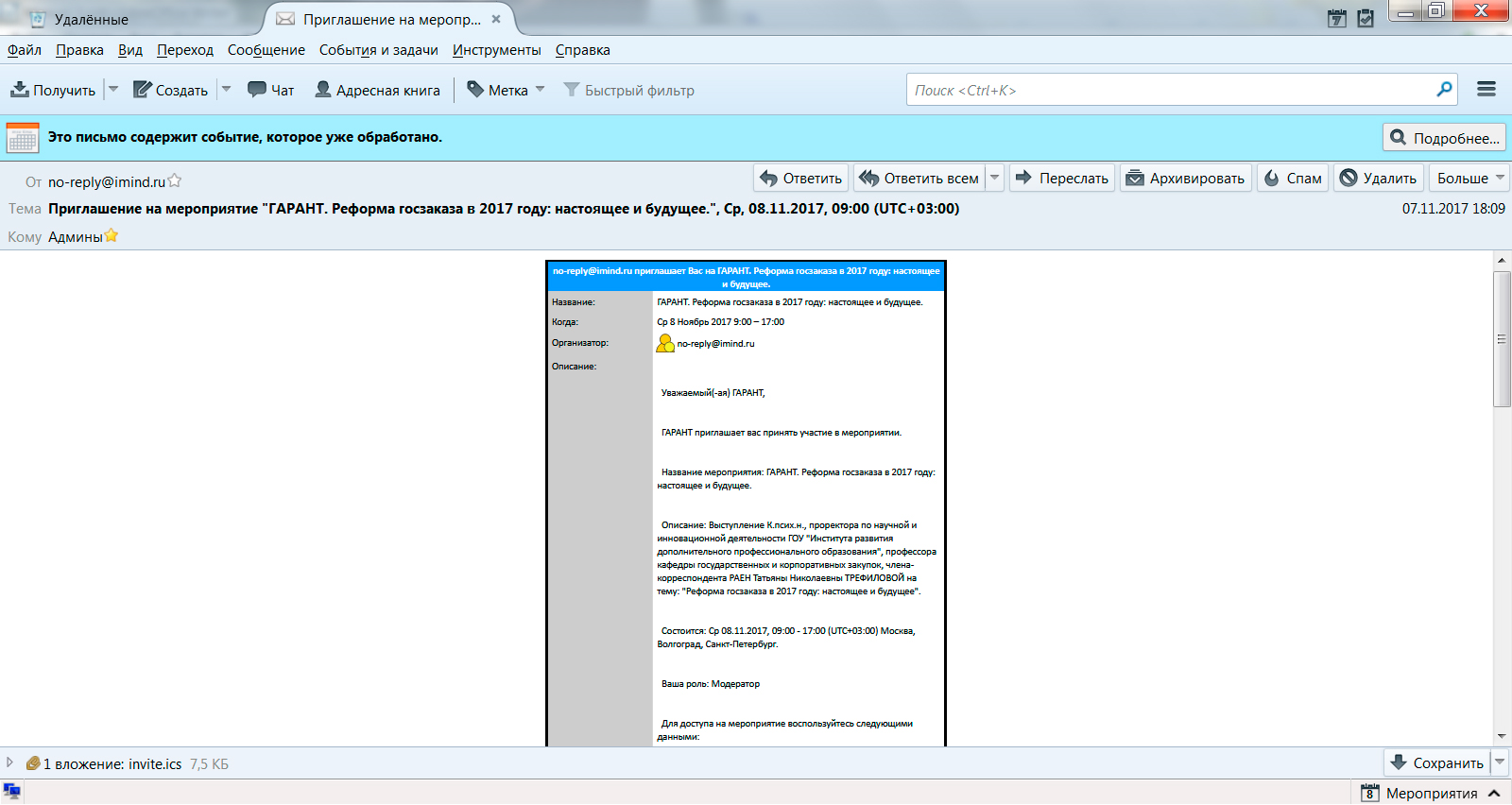Click the organizer avatar icon in invitation
Screen dimensions: 1512x805
click(665, 343)
